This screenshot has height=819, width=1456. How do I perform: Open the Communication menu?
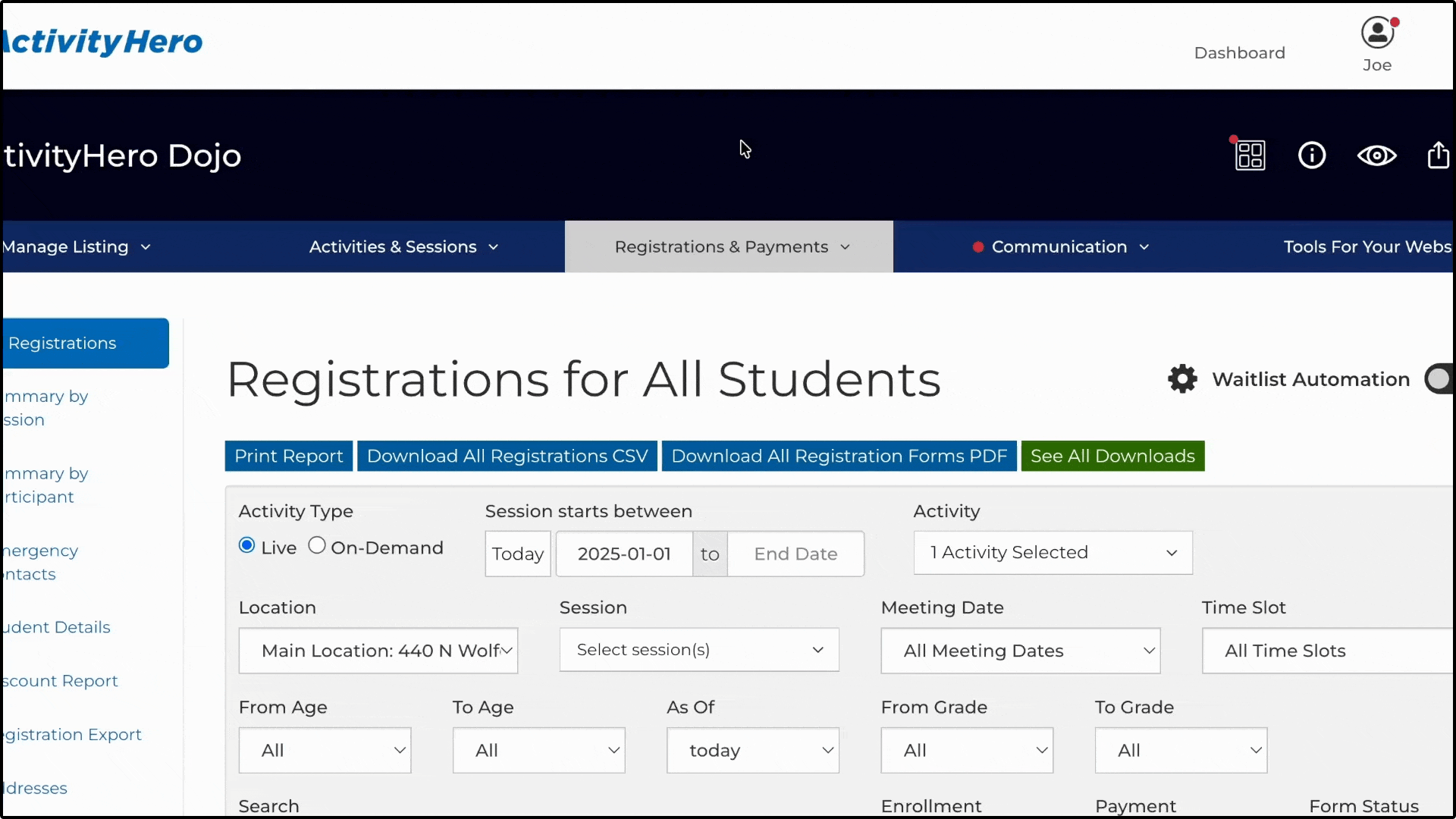tap(1060, 247)
